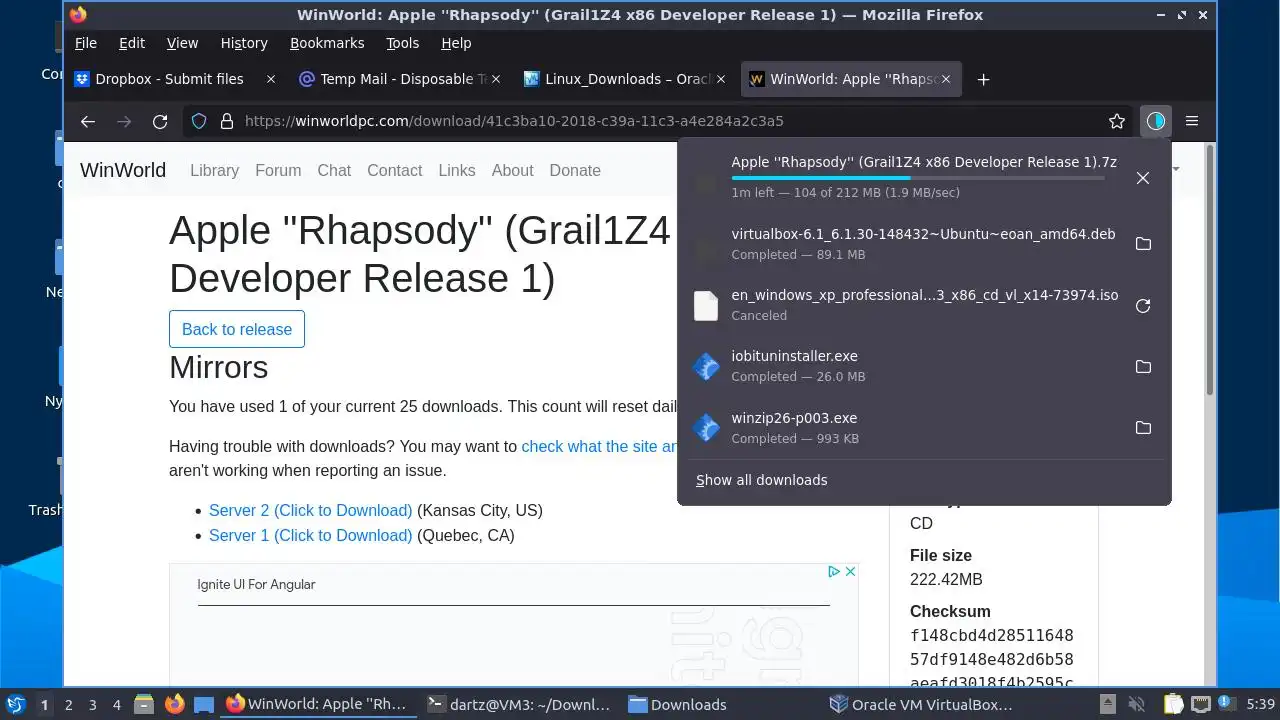Image resolution: width=1280 pixels, height=720 pixels.
Task: Close the Temp Mail tab
Action: [x=497, y=79]
